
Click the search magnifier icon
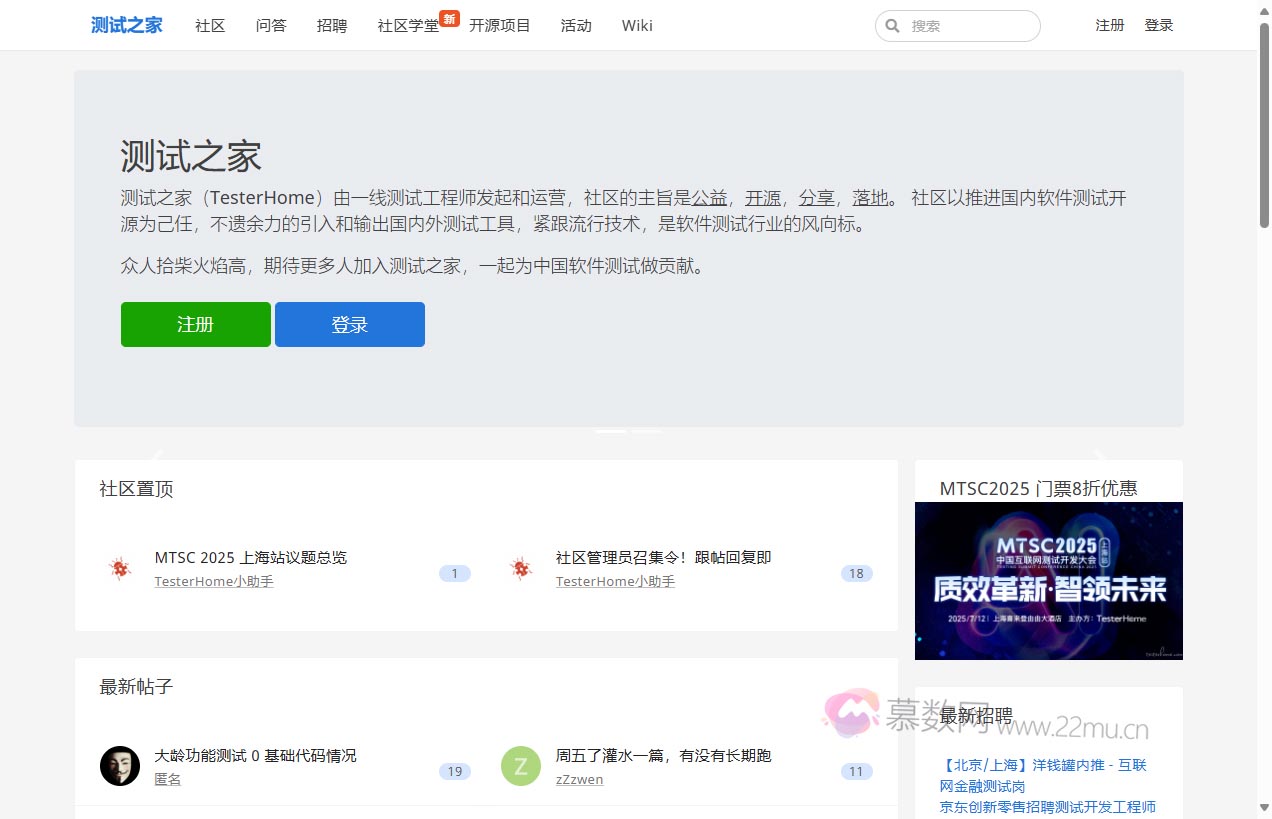click(x=893, y=26)
